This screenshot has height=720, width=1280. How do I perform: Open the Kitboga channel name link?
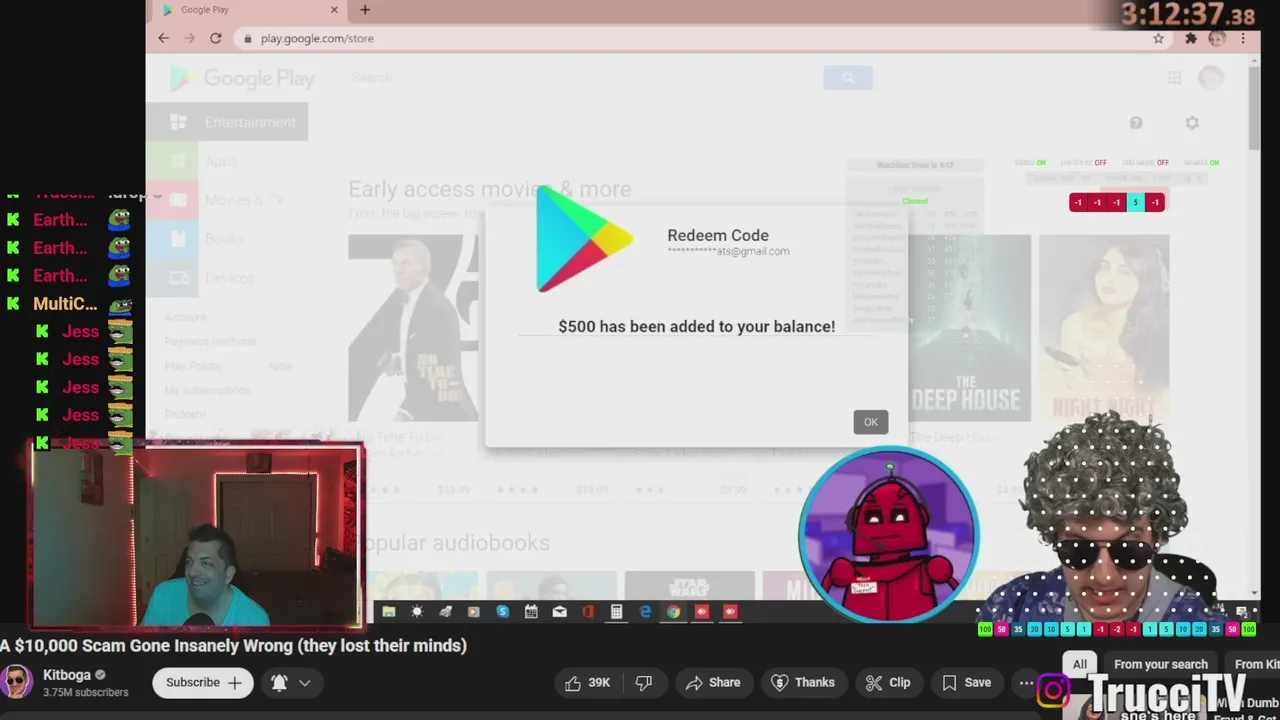(x=67, y=675)
